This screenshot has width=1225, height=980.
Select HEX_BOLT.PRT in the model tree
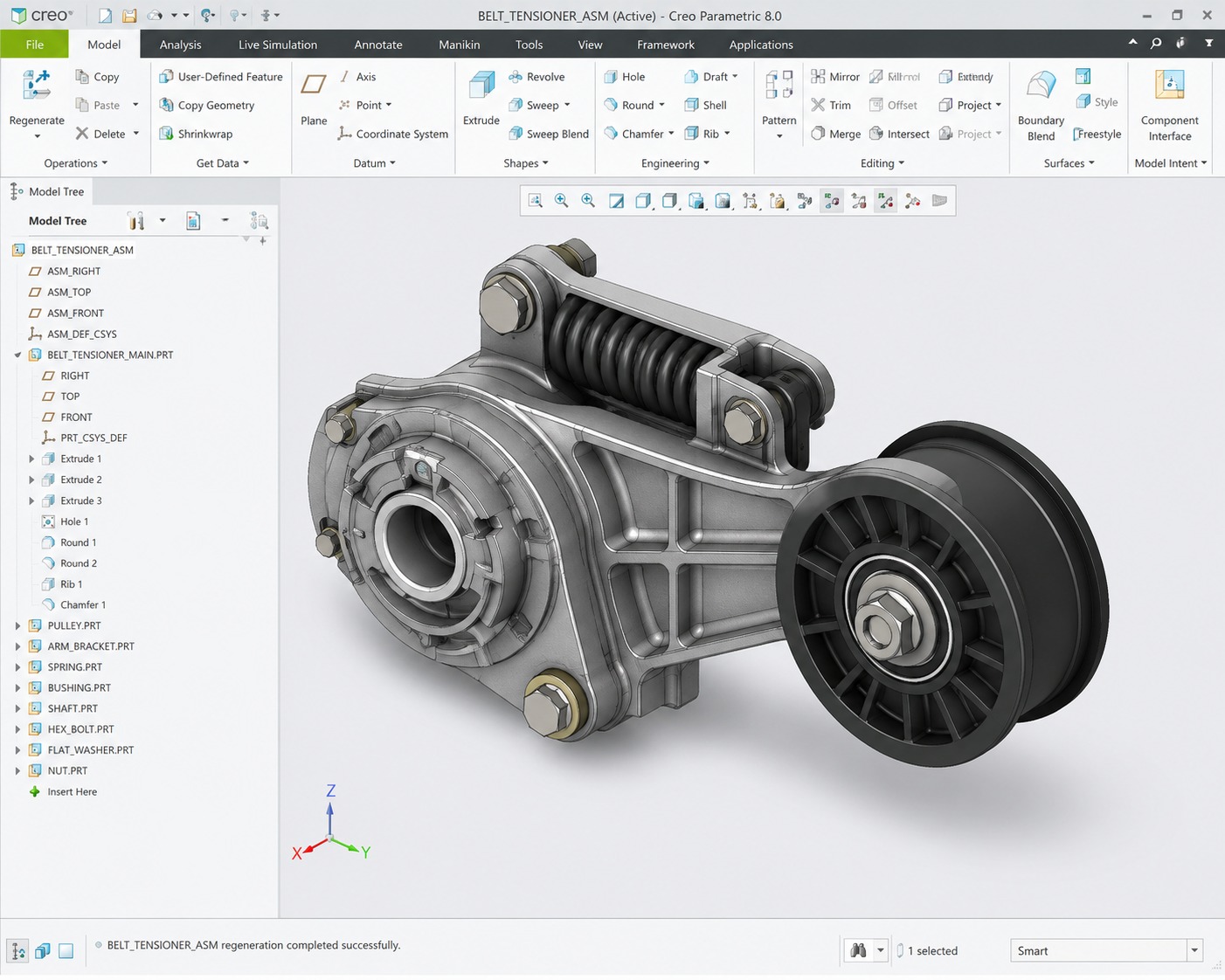click(72, 729)
